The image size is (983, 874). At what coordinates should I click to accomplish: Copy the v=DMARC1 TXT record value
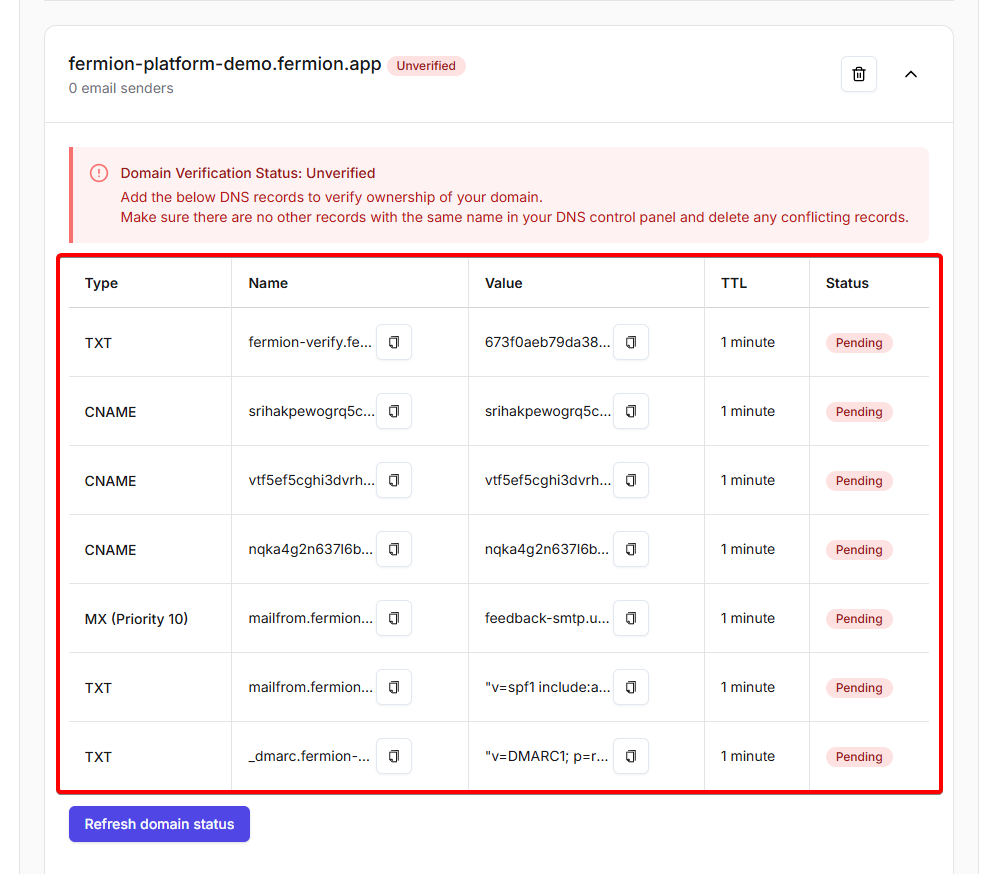pos(630,756)
